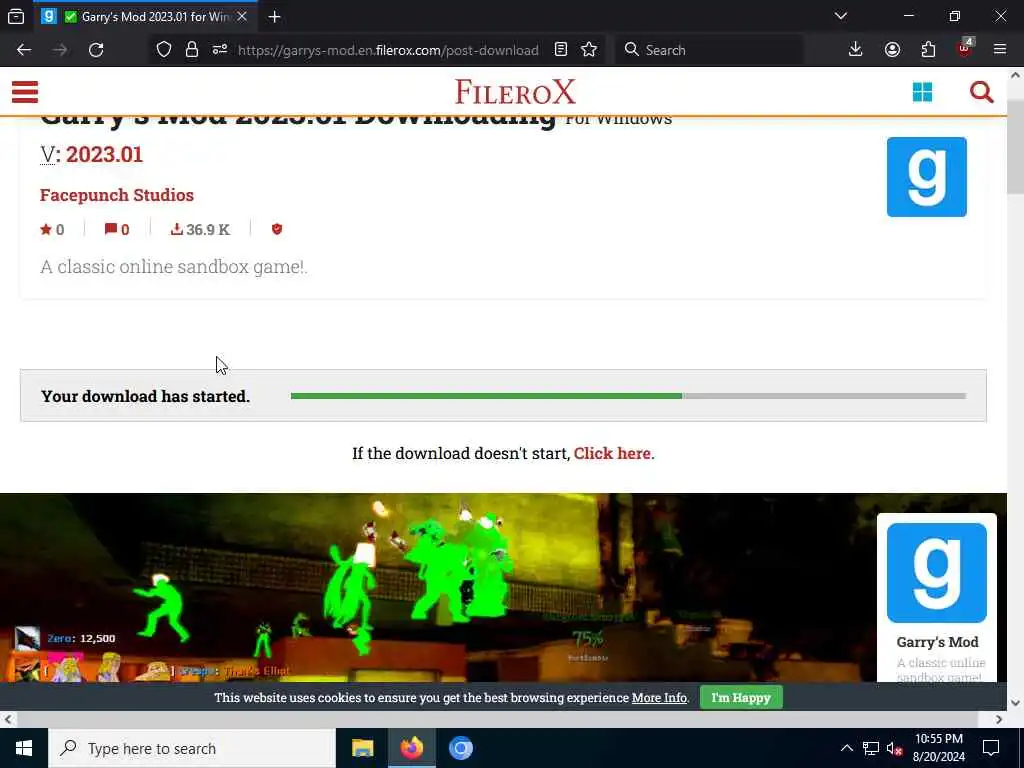Open the taskbar clock and date
Screen dimensions: 1024x768
pos(938,748)
